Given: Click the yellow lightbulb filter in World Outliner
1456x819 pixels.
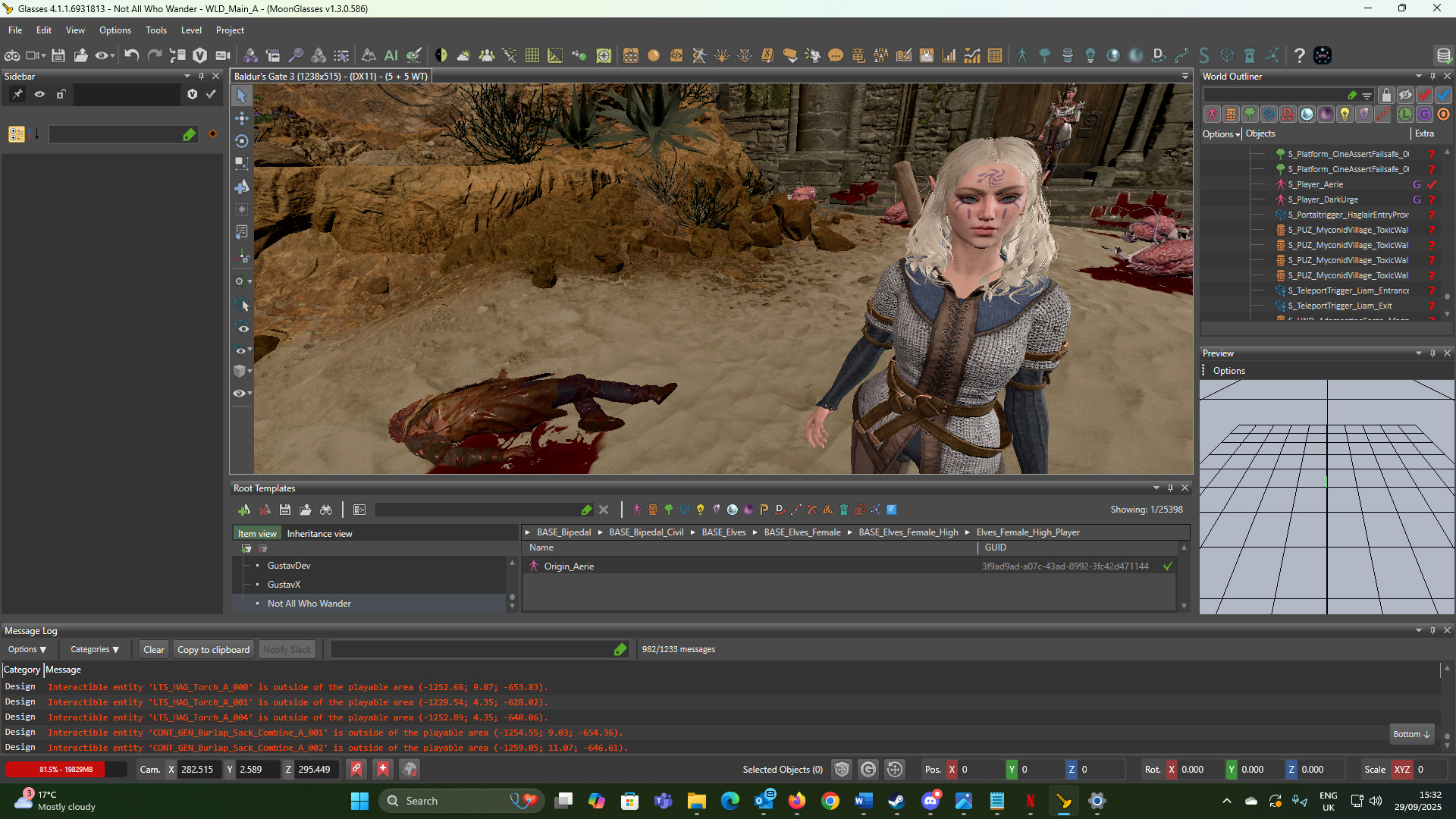Looking at the screenshot, I should click(1345, 115).
